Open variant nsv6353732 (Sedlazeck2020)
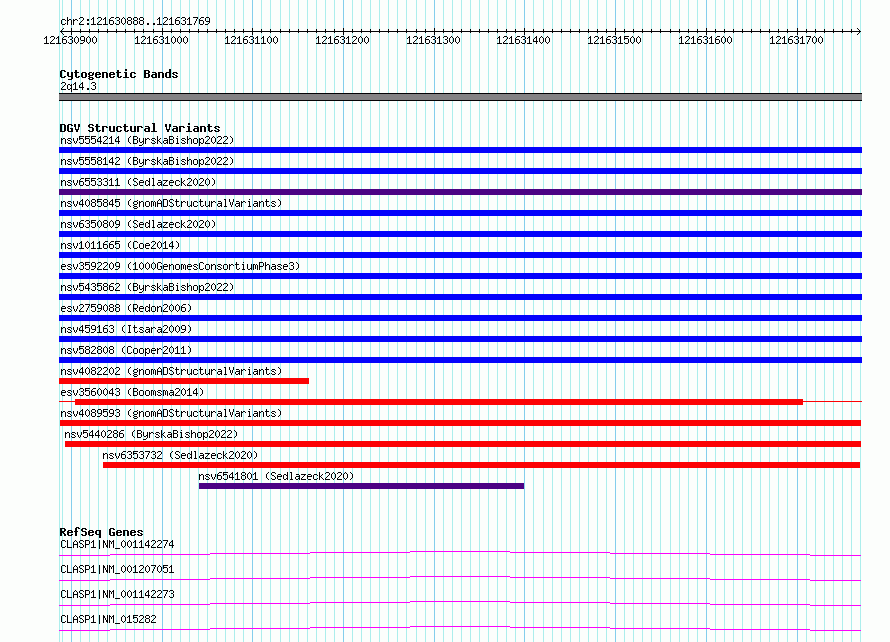The height and width of the screenshot is (642, 890). pyautogui.click(x=180, y=455)
